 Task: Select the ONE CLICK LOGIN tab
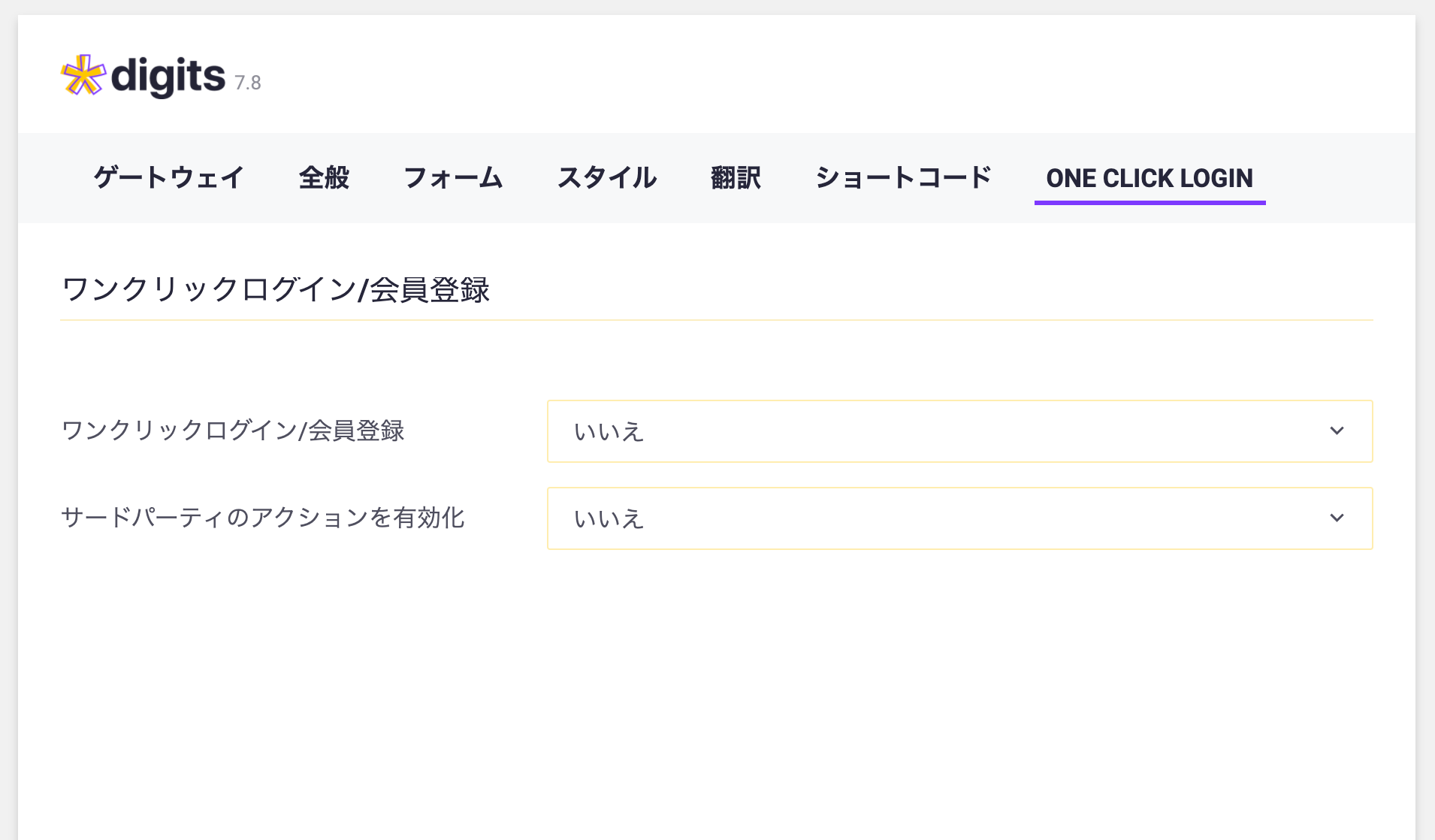coord(1150,178)
